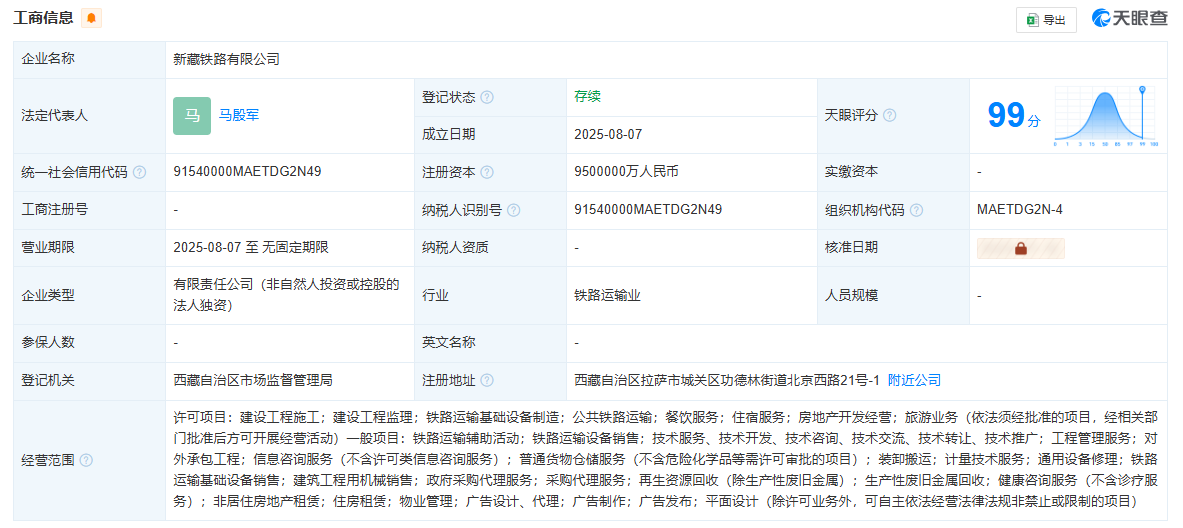
Task: Click help icon next to 组织机构代码
Action: tap(916, 210)
